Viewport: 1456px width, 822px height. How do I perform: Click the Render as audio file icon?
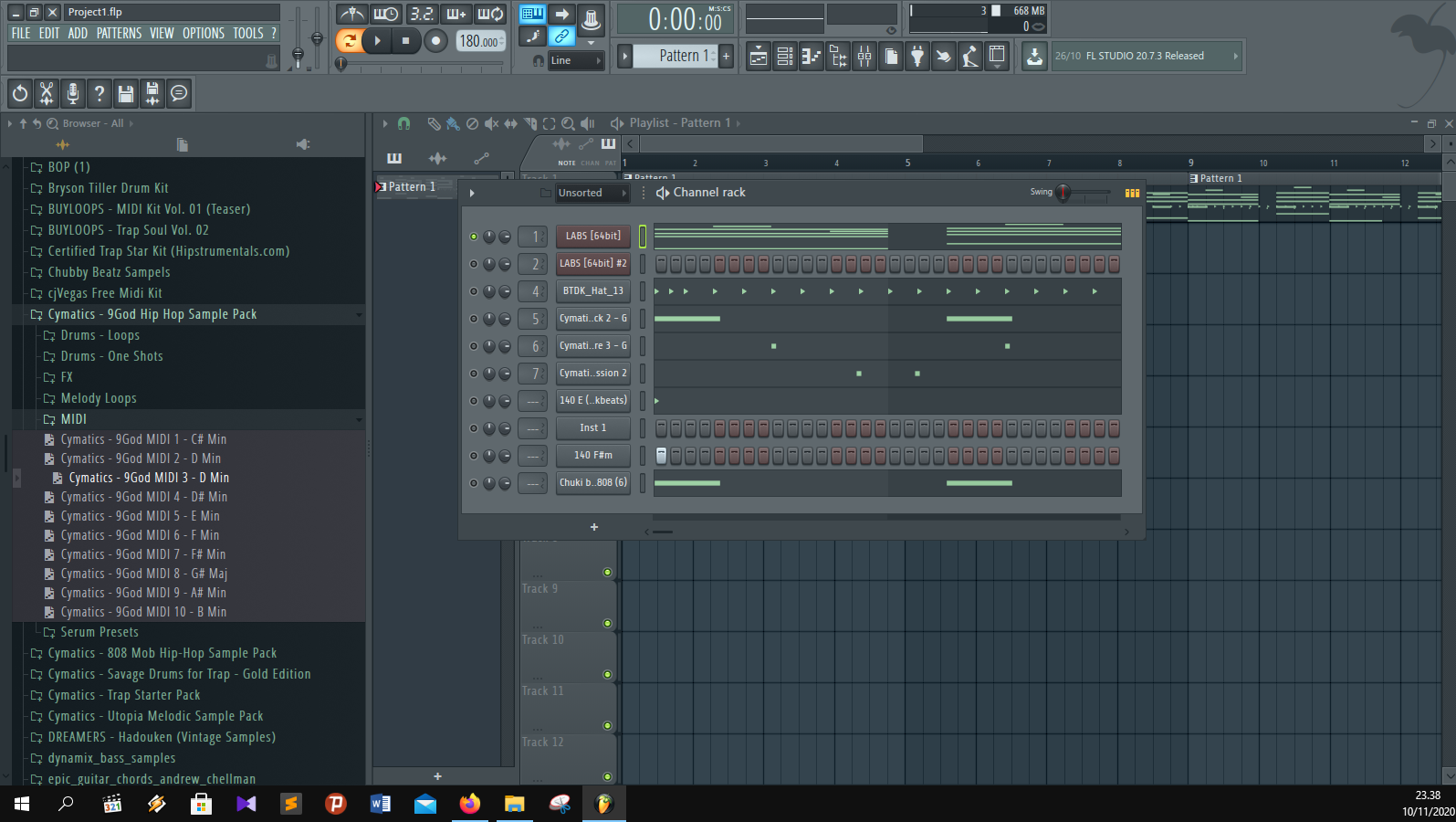tap(152, 93)
